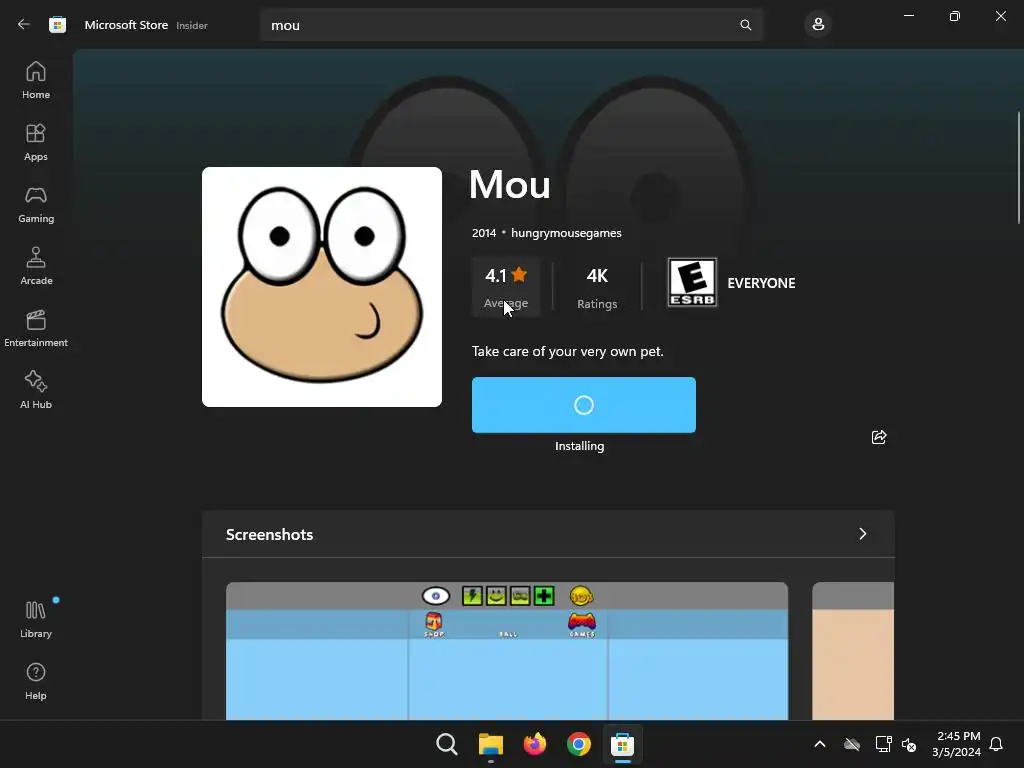Launch Firefox from the taskbar
The image size is (1024, 768).
pyautogui.click(x=535, y=744)
